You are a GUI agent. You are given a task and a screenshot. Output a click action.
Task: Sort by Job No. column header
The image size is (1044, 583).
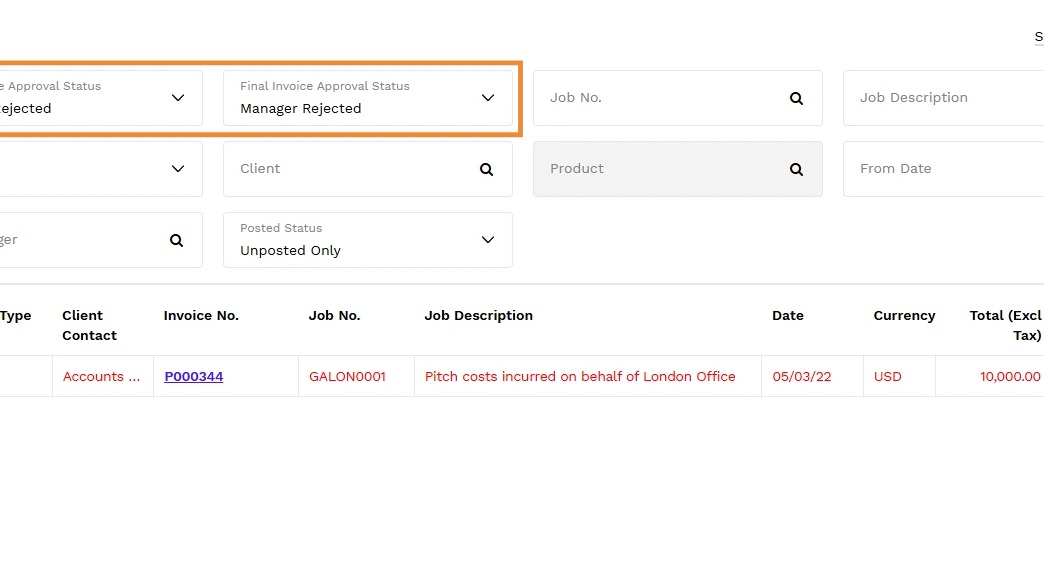[334, 316]
